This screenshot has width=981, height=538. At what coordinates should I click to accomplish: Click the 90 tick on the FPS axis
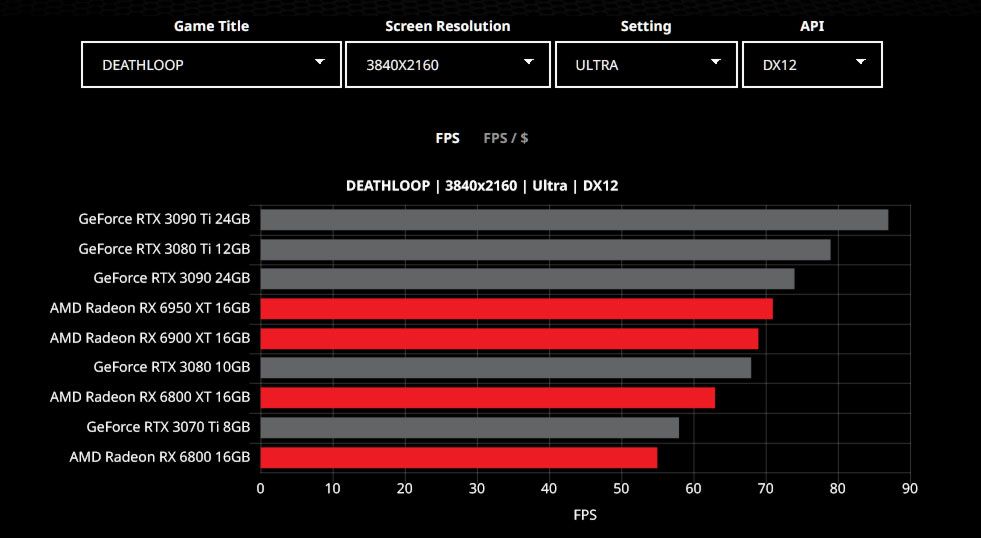click(x=910, y=489)
